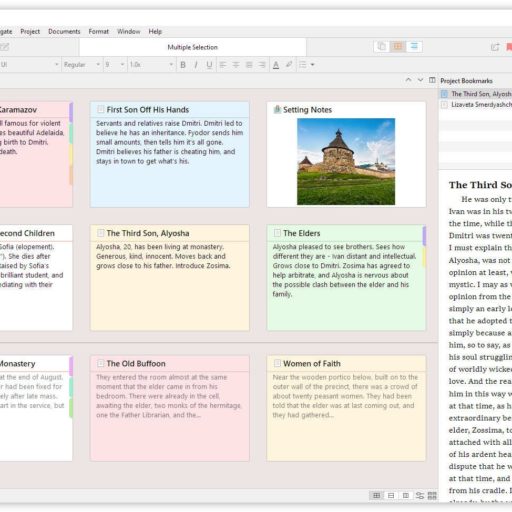Open the Format menu
The height and width of the screenshot is (512, 512).
[99, 31]
